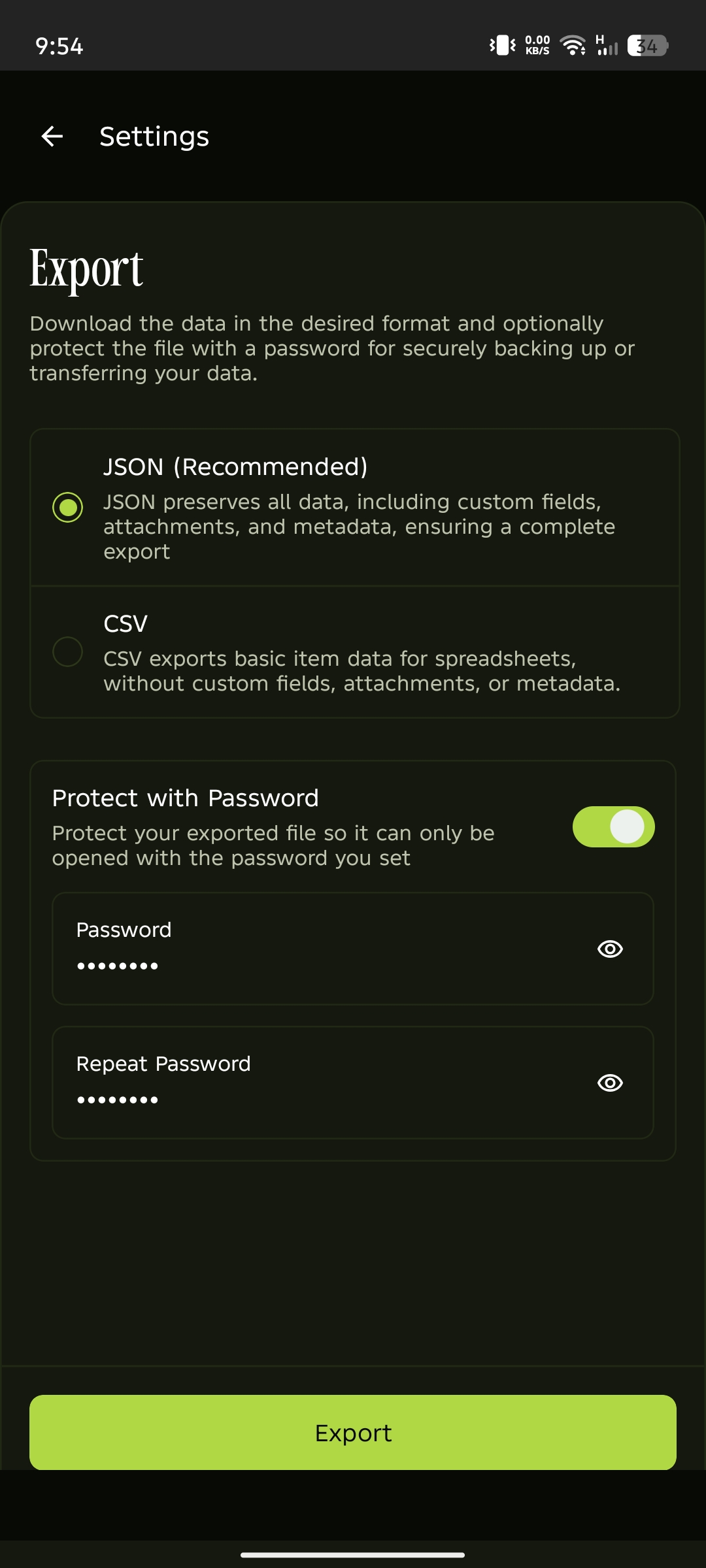Tap the Settings title text
Viewport: 706px width, 1568px height.
tap(154, 137)
